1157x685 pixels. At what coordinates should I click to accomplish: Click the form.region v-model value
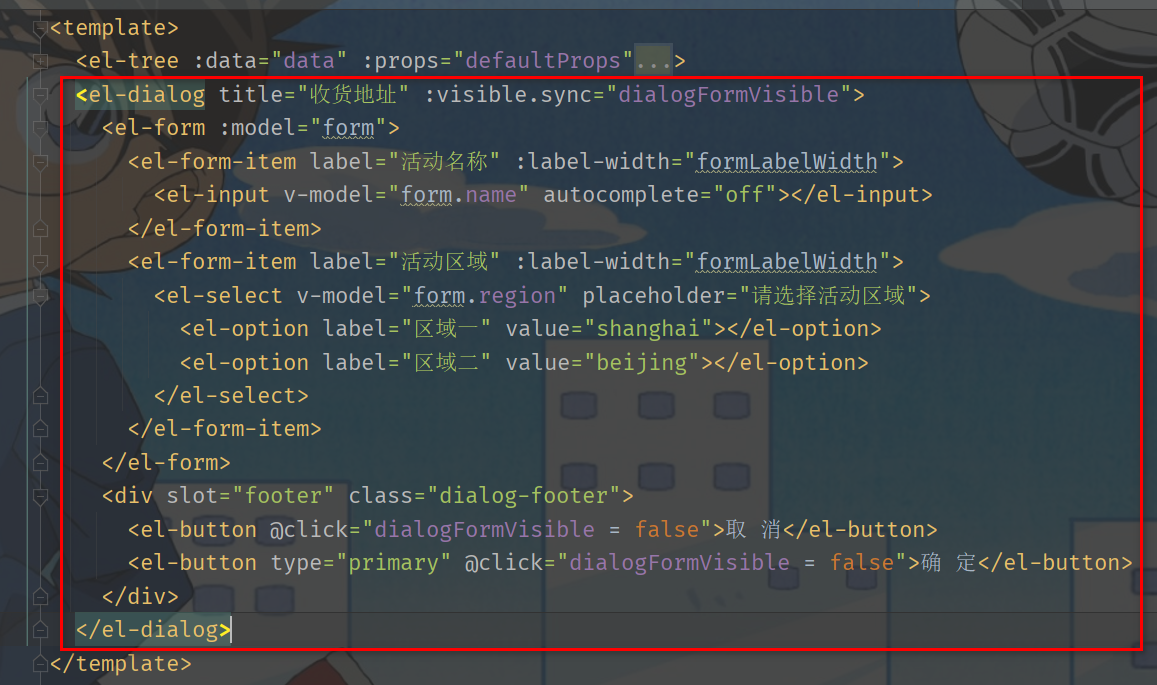(484, 296)
